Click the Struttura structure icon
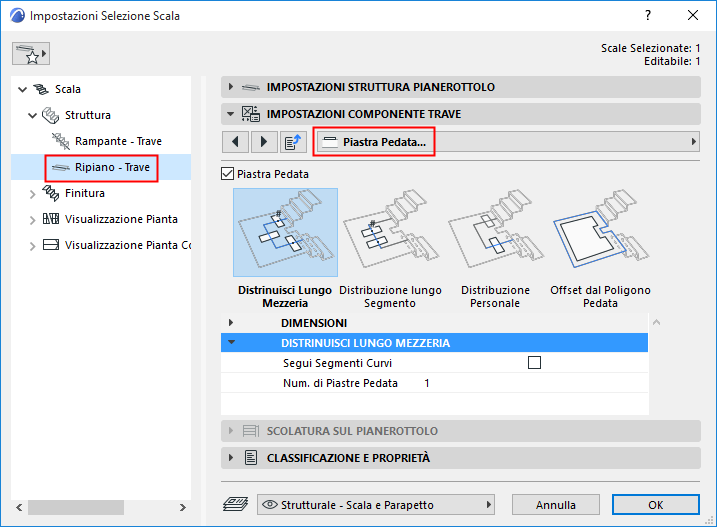Screen dimensions: 717x527 50,115
